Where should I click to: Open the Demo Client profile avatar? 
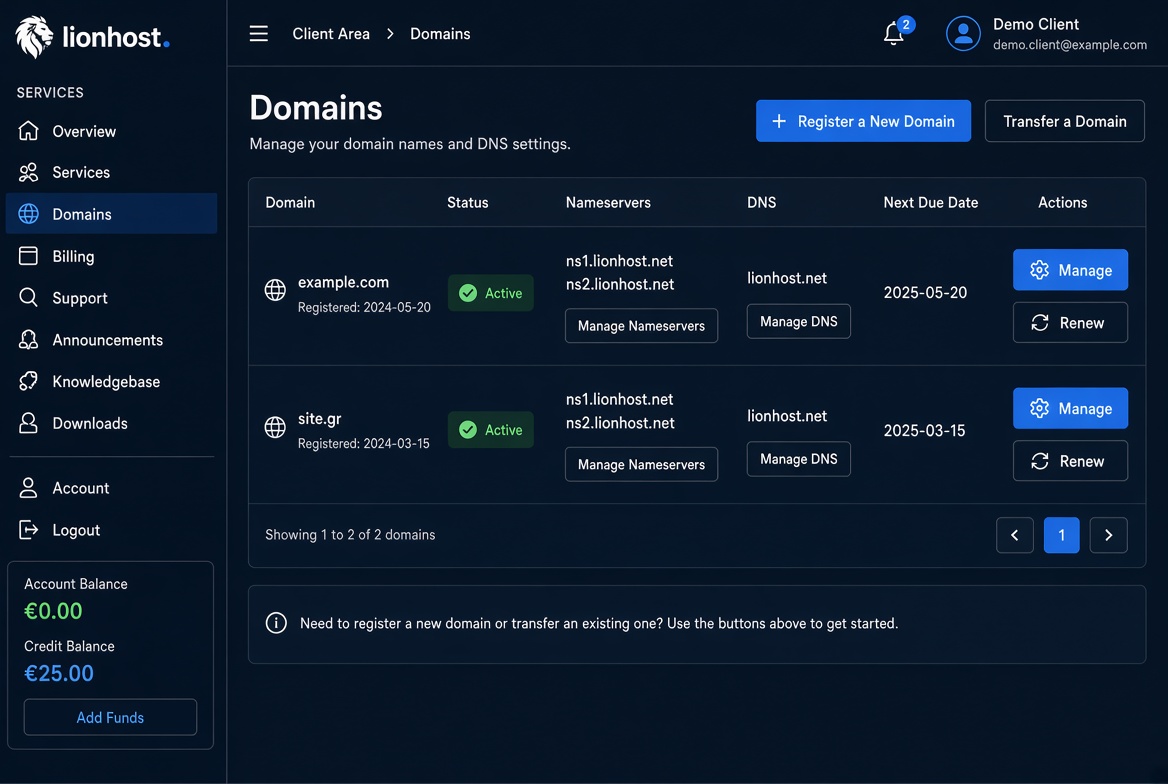click(x=963, y=34)
